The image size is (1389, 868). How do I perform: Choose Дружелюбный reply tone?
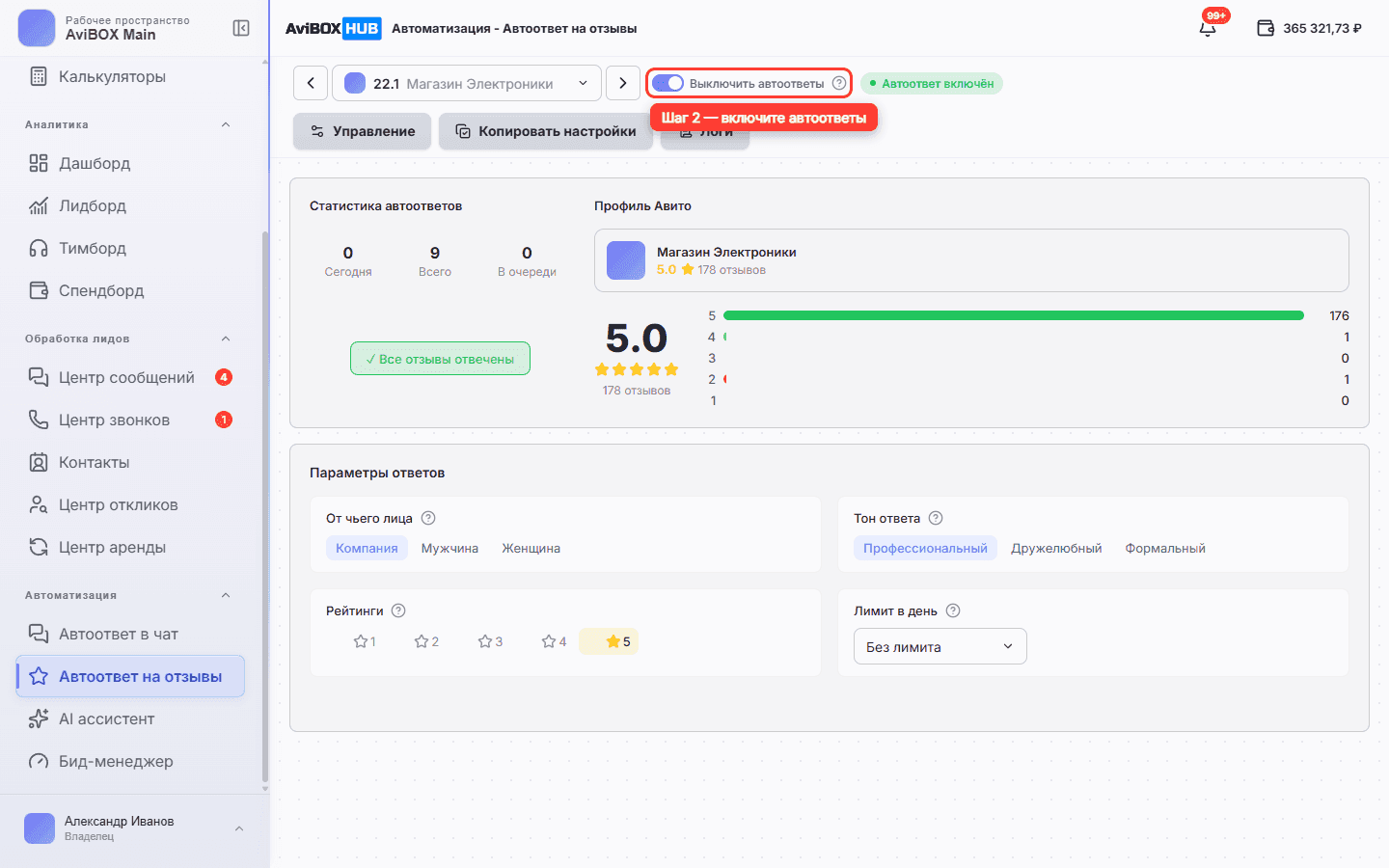coord(1056,548)
